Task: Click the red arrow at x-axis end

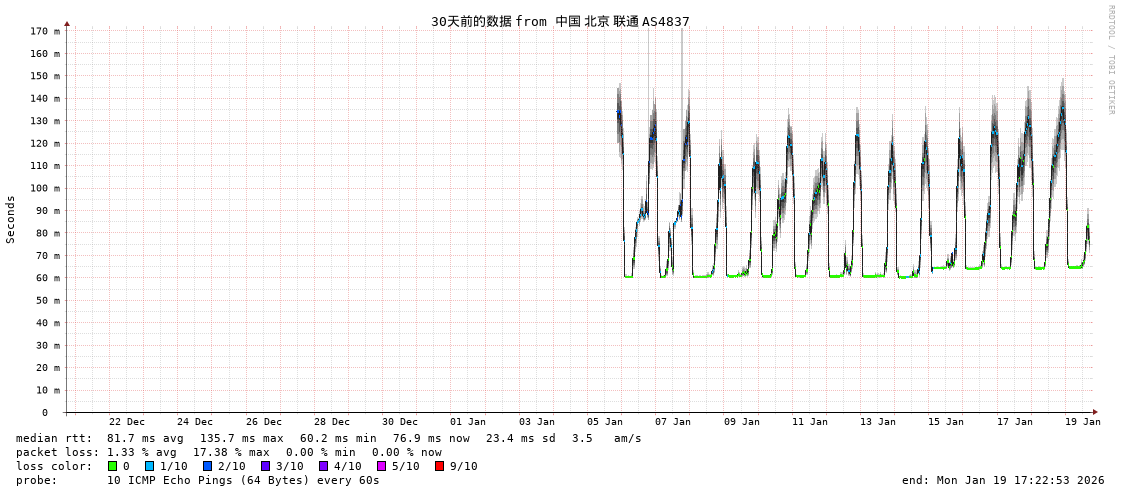Action: coord(1096,413)
